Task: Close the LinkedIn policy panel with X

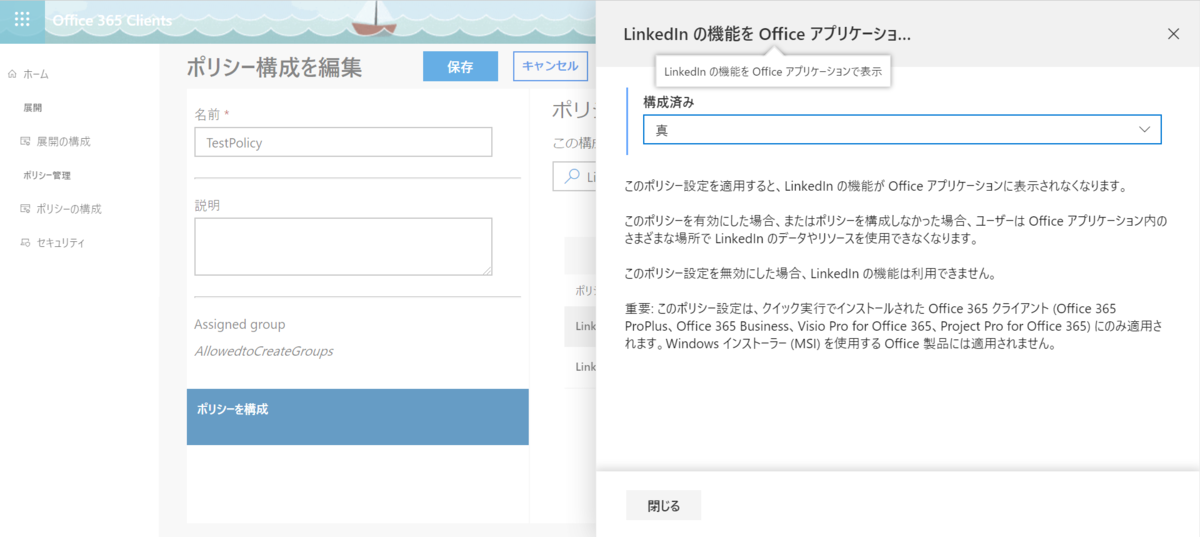Action: [x=1174, y=34]
